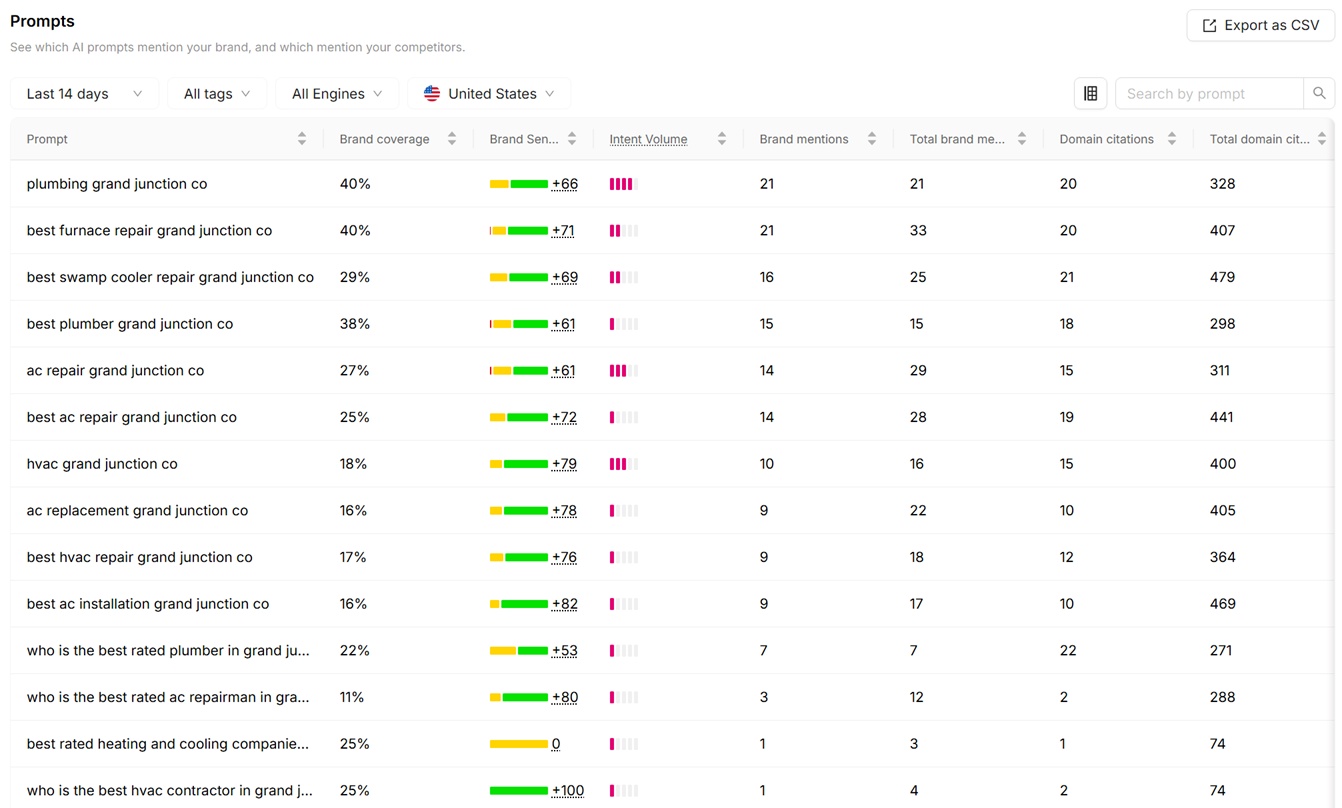Sort by Intent Volume arrows
This screenshot has height=808, width=1342.
[722, 139]
